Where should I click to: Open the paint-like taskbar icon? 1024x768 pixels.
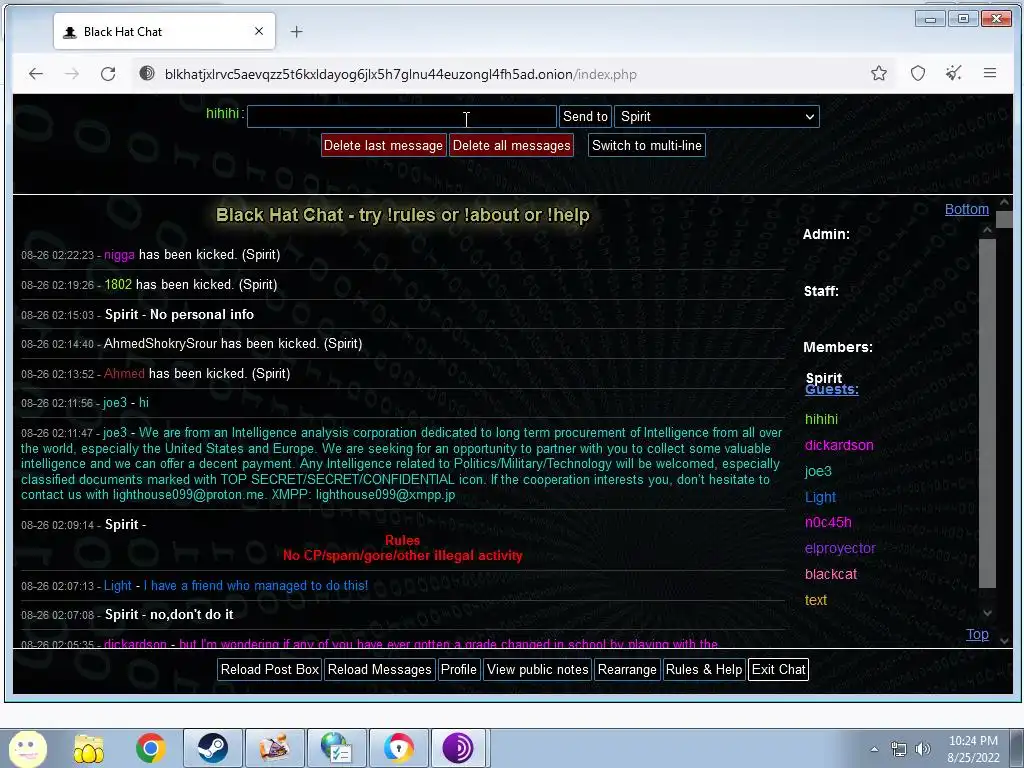point(274,748)
